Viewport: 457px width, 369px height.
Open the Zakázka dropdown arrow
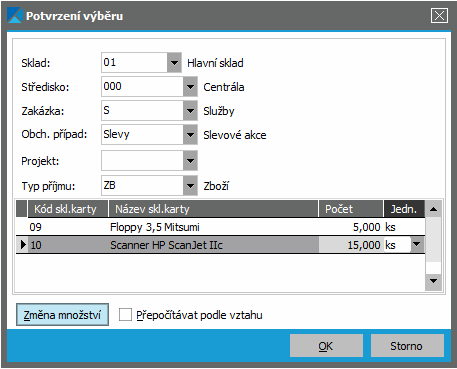(x=190, y=111)
